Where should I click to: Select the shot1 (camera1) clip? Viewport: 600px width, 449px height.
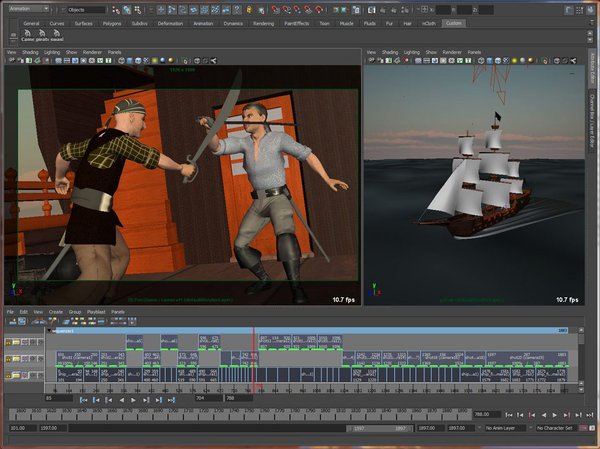tap(78, 359)
